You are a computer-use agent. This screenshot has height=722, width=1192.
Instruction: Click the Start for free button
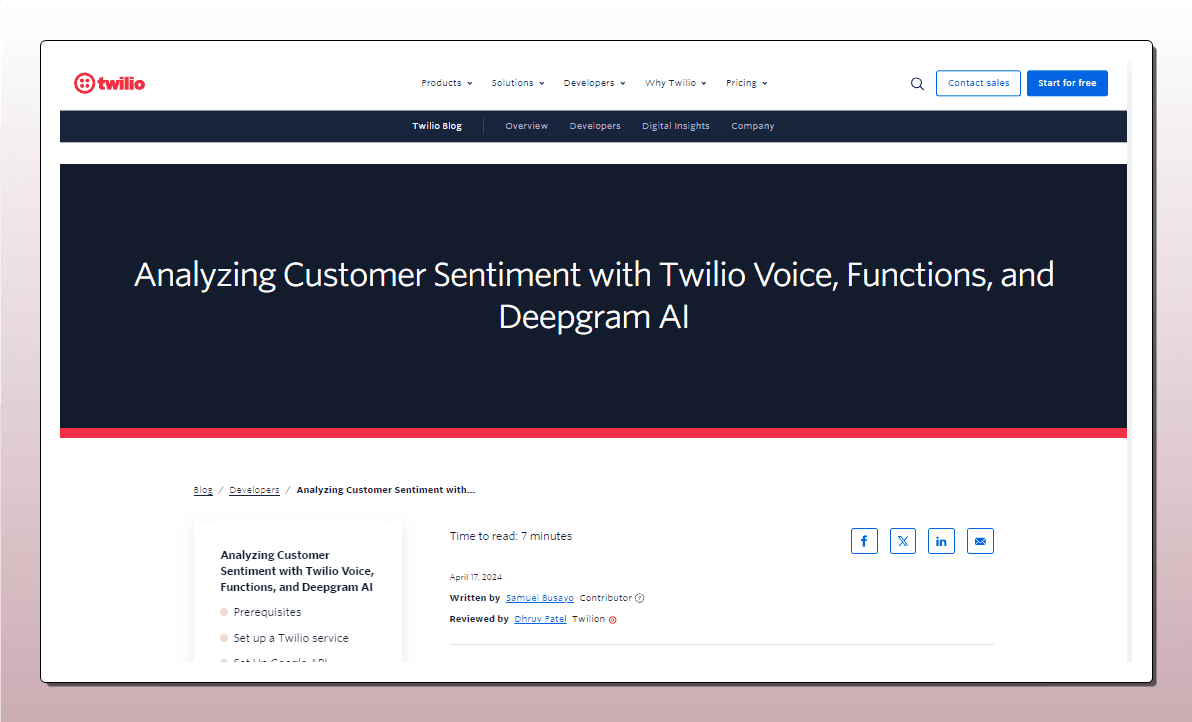point(1067,83)
